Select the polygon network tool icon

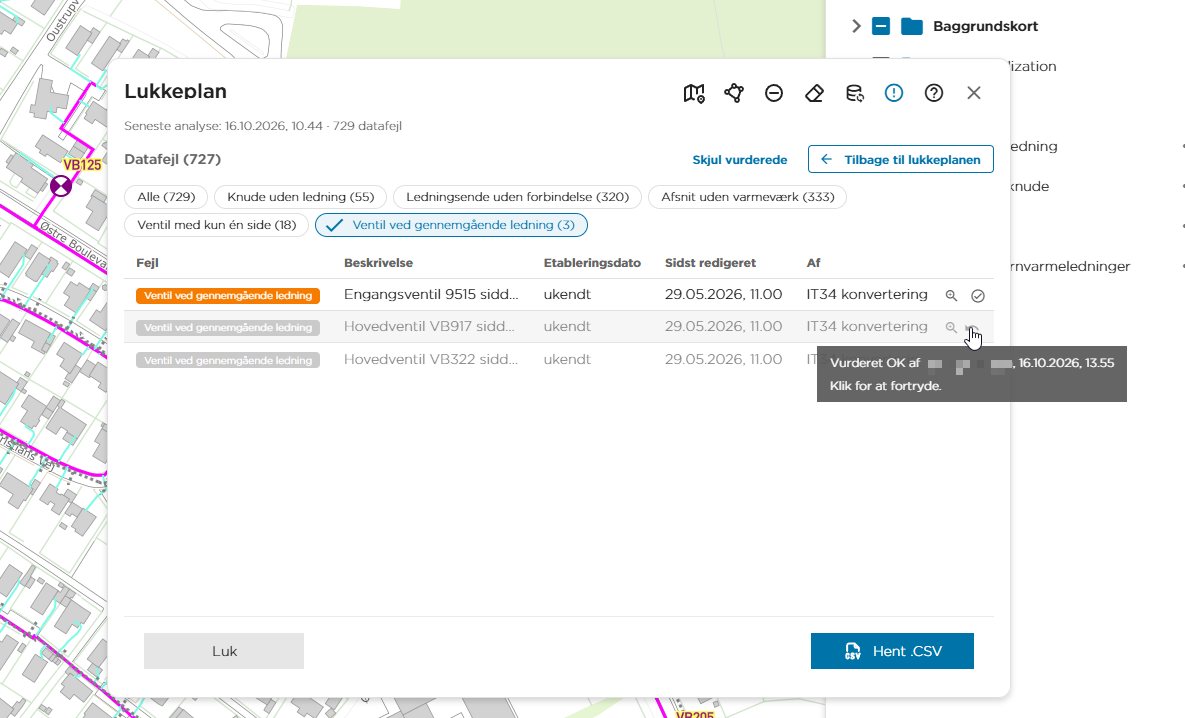tap(734, 93)
